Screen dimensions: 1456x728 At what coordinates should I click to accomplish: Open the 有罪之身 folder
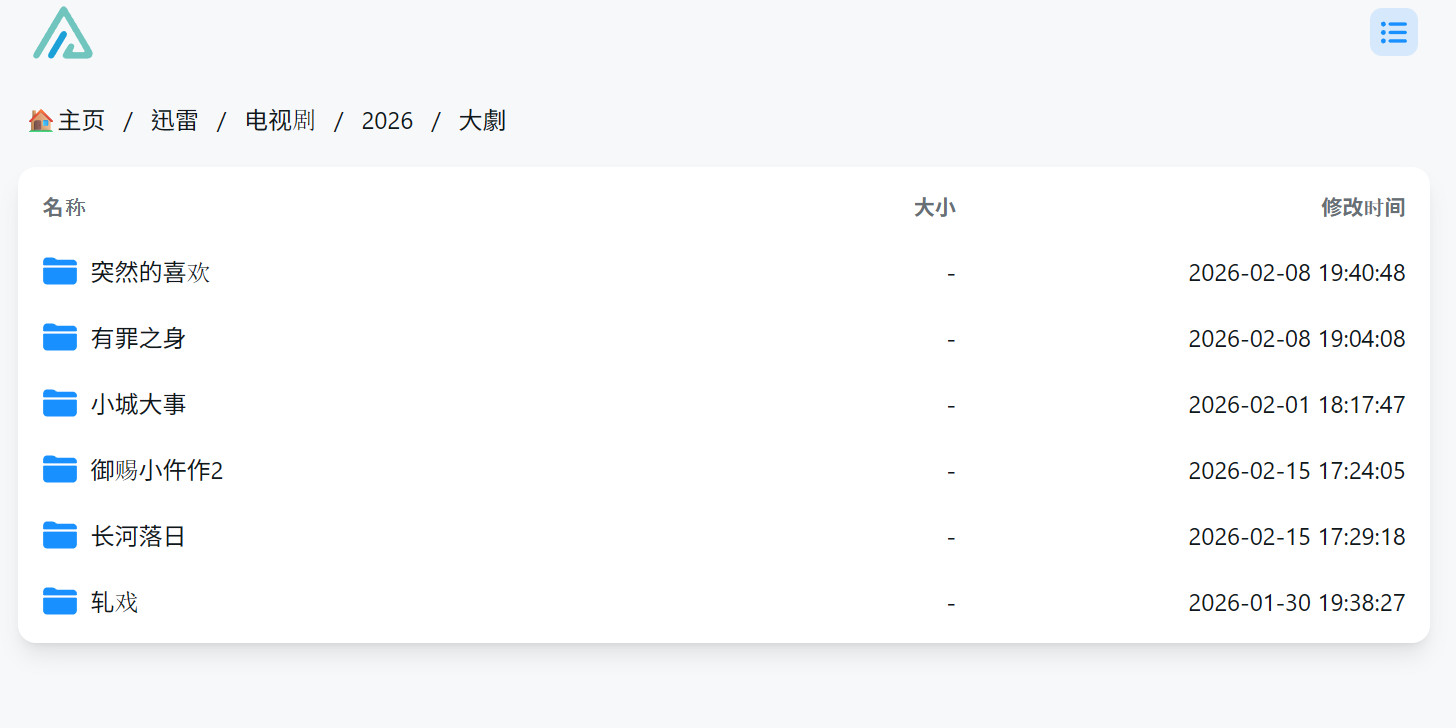point(137,337)
